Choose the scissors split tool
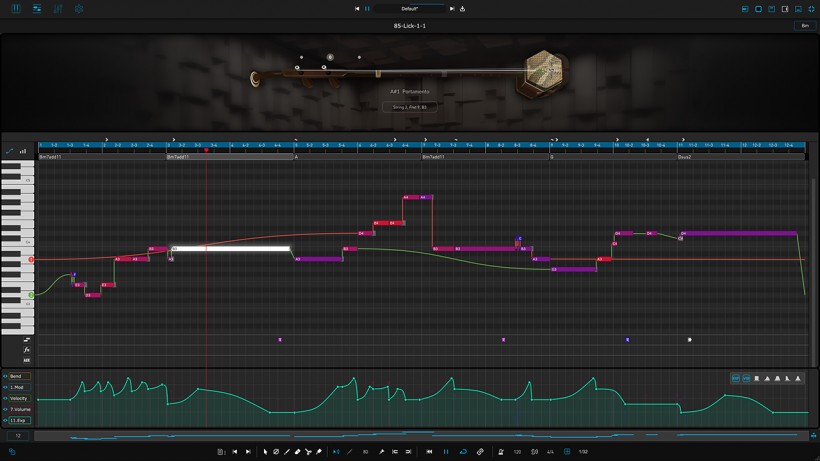Screen dimensions: 820x461 coord(308,452)
